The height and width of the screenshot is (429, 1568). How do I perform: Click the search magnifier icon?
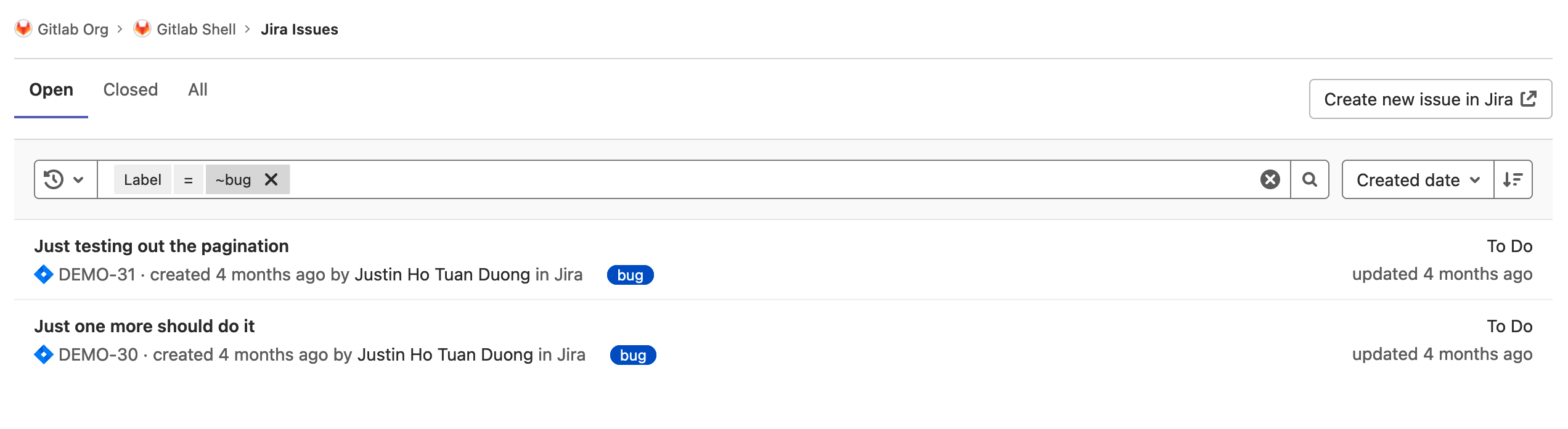(x=1310, y=179)
